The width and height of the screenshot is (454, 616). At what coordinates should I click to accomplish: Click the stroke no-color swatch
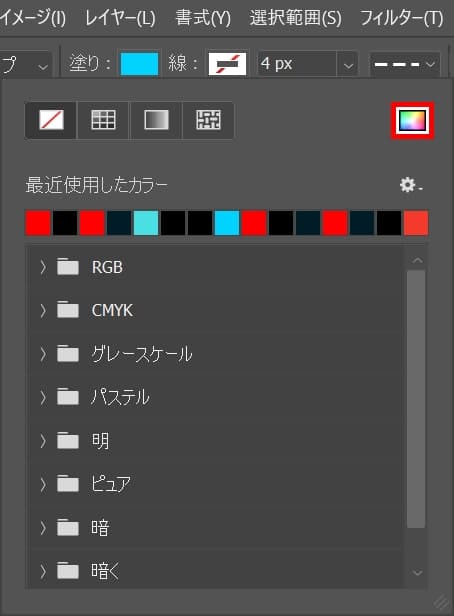pyautogui.click(x=227, y=64)
